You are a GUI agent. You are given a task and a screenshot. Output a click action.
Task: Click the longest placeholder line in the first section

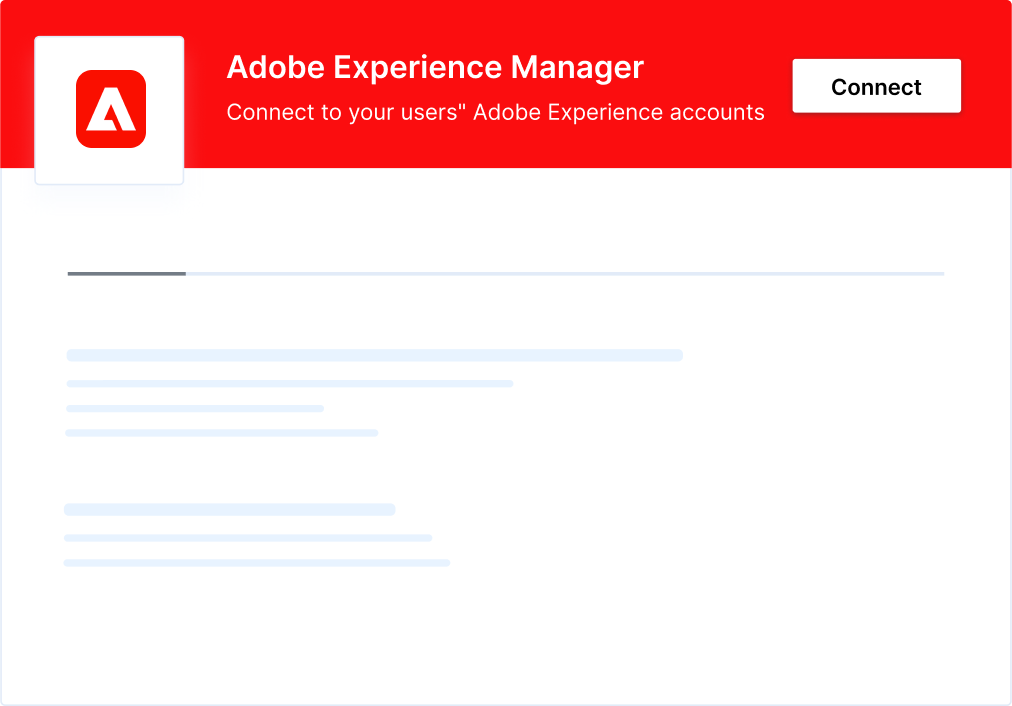pos(374,355)
